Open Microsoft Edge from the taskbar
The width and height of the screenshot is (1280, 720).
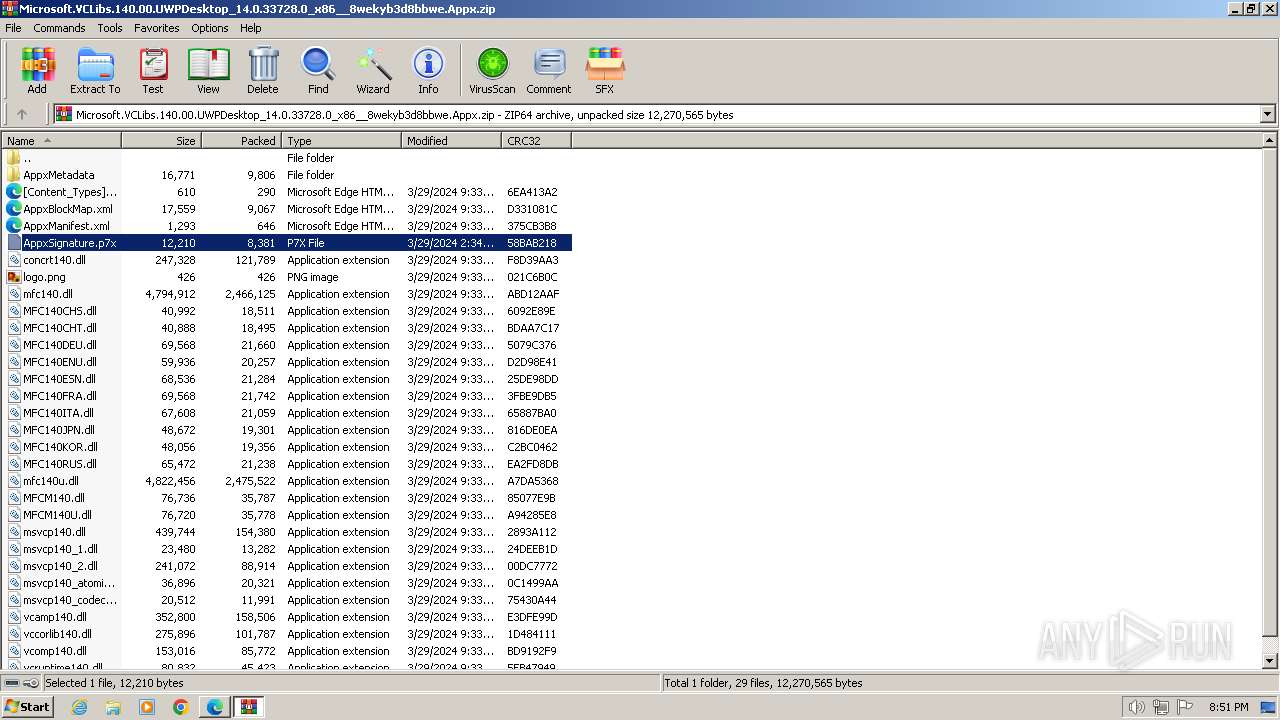[215, 707]
